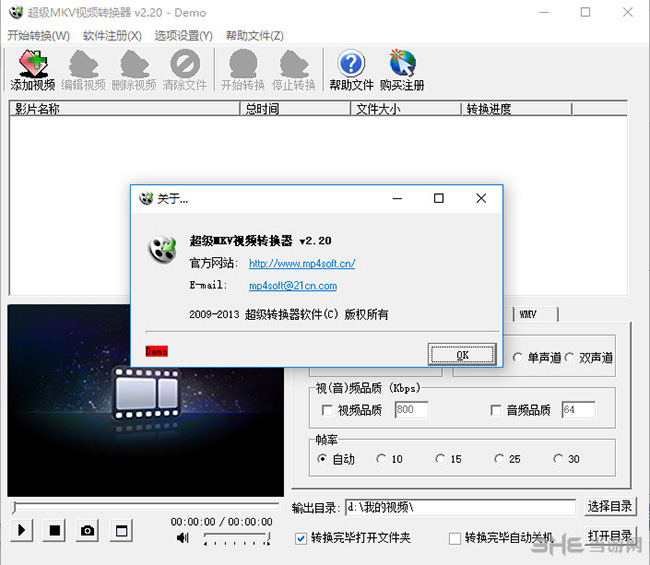Click the audio quality 64 field
The width and height of the screenshot is (650, 565).
[579, 410]
